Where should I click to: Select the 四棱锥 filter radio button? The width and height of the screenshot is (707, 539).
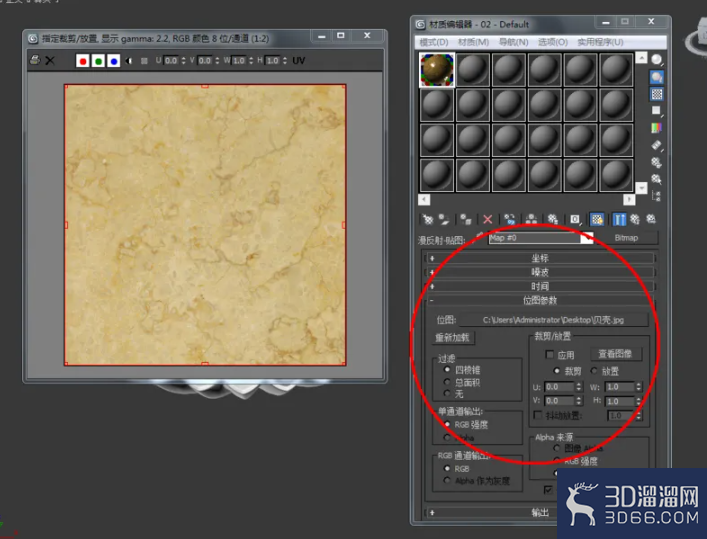[447, 369]
